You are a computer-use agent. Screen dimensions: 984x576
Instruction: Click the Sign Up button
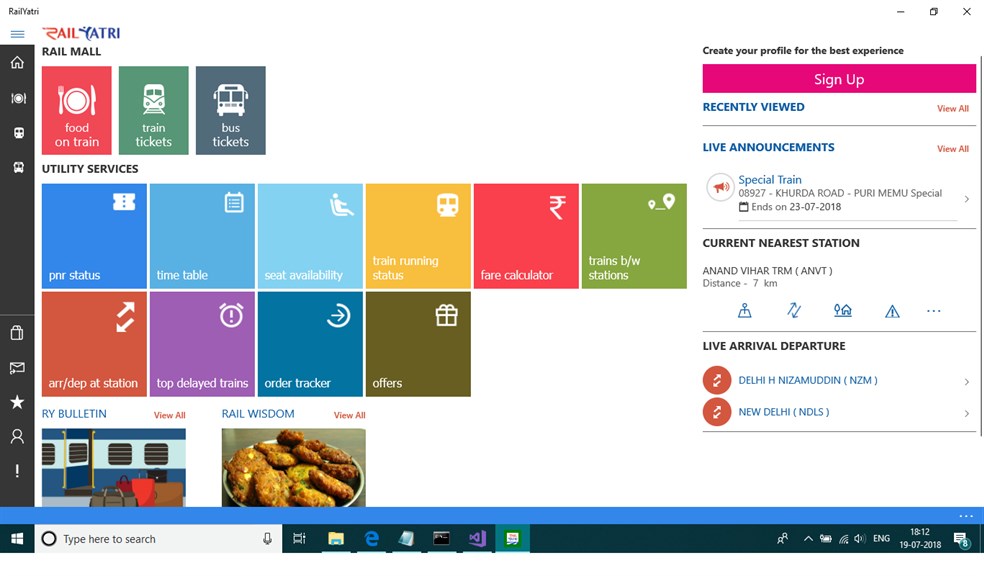click(x=839, y=79)
